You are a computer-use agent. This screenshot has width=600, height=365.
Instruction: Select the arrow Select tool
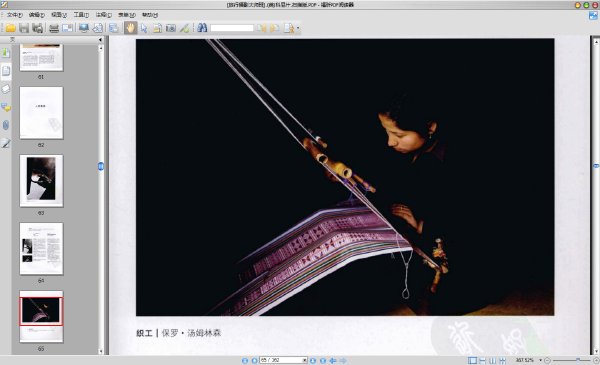click(x=144, y=28)
